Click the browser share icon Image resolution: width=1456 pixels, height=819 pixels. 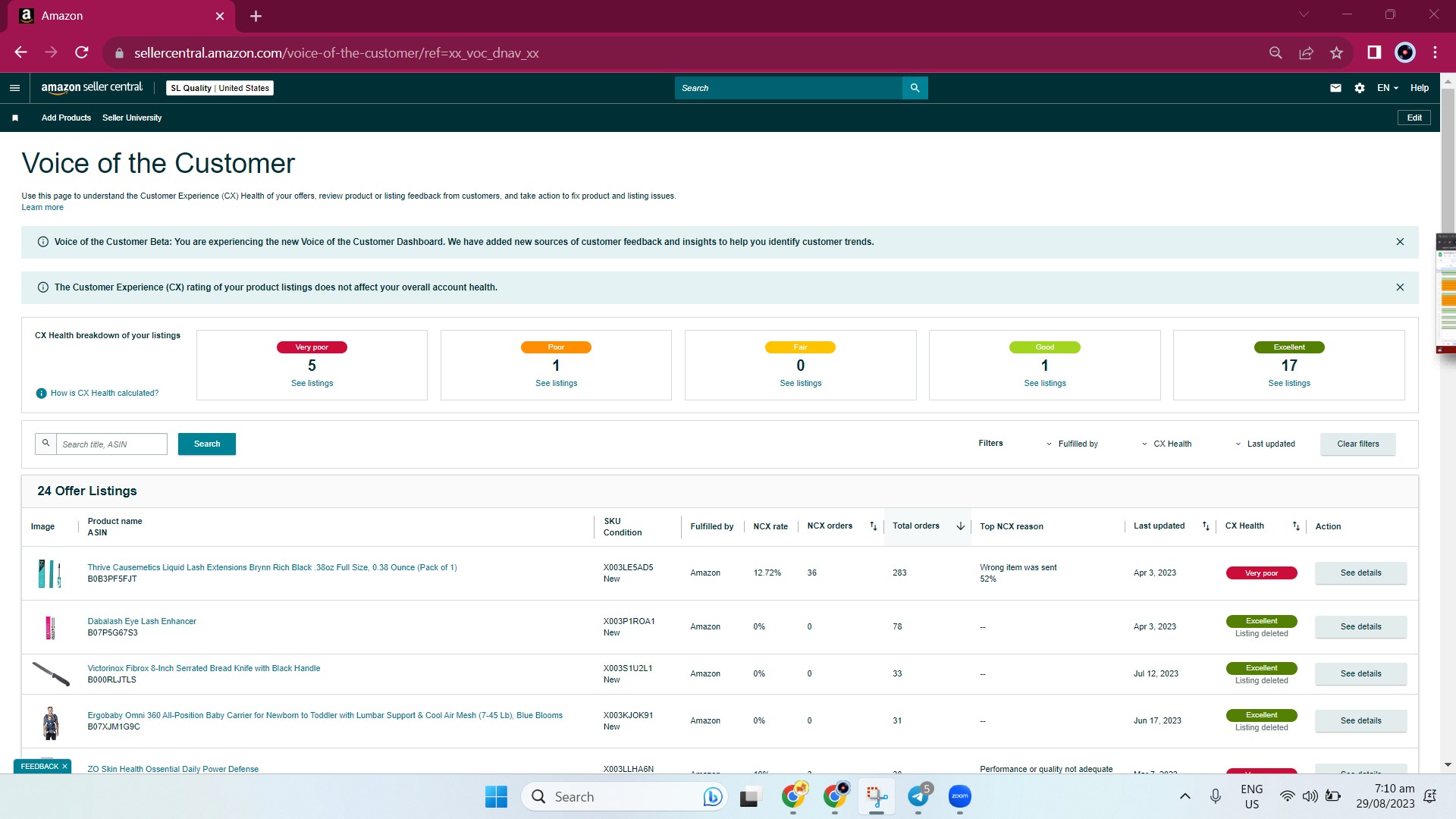[1306, 52]
